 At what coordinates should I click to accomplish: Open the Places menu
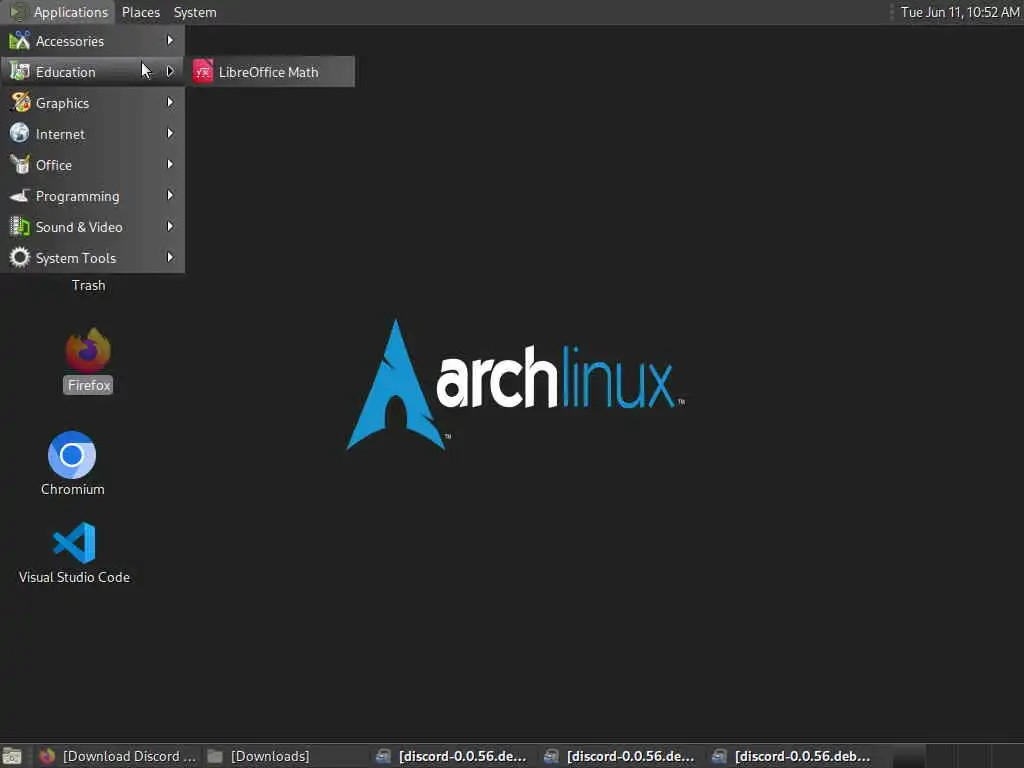[140, 12]
